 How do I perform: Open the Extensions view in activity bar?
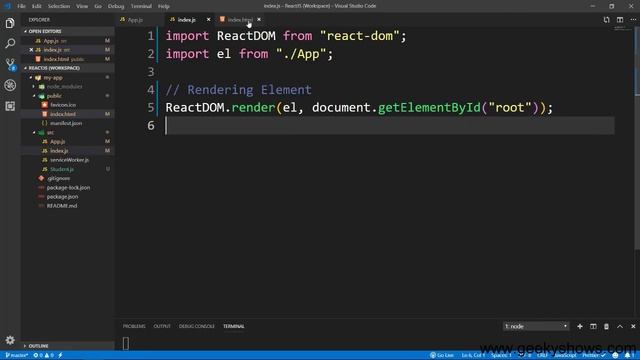(x=10, y=106)
